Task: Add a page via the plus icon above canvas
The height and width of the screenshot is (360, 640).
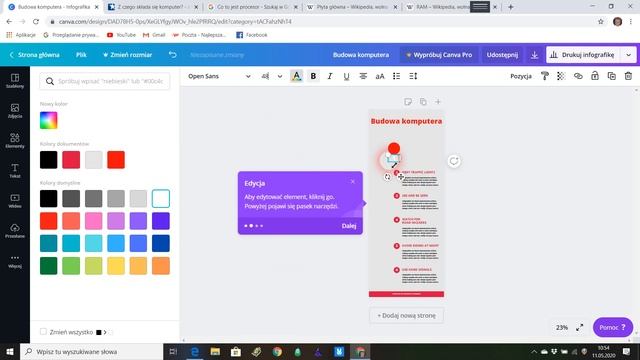Action: (x=438, y=102)
